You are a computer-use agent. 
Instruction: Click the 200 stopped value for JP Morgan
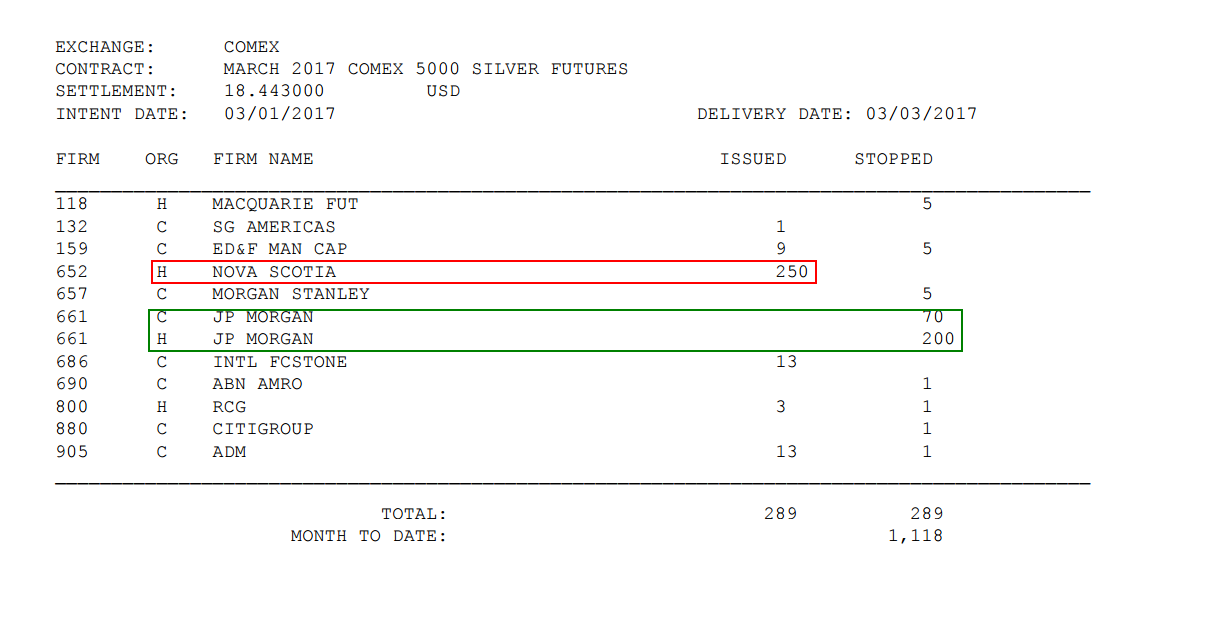tap(938, 339)
